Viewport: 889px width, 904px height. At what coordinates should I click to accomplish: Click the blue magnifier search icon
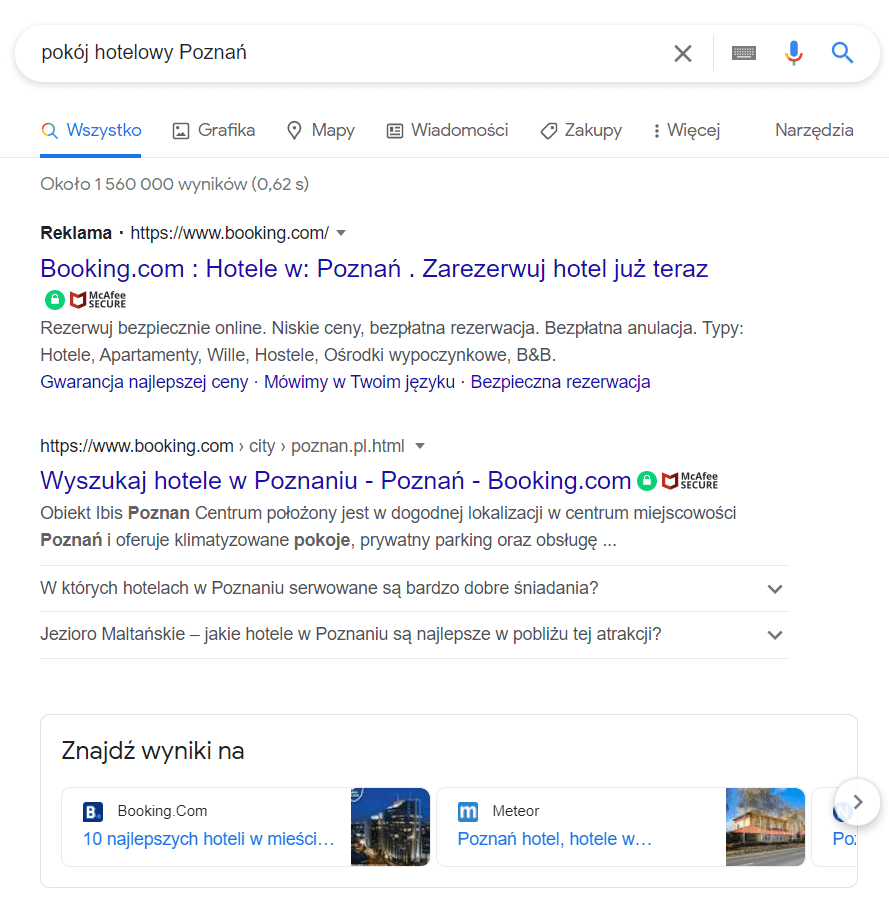click(842, 53)
